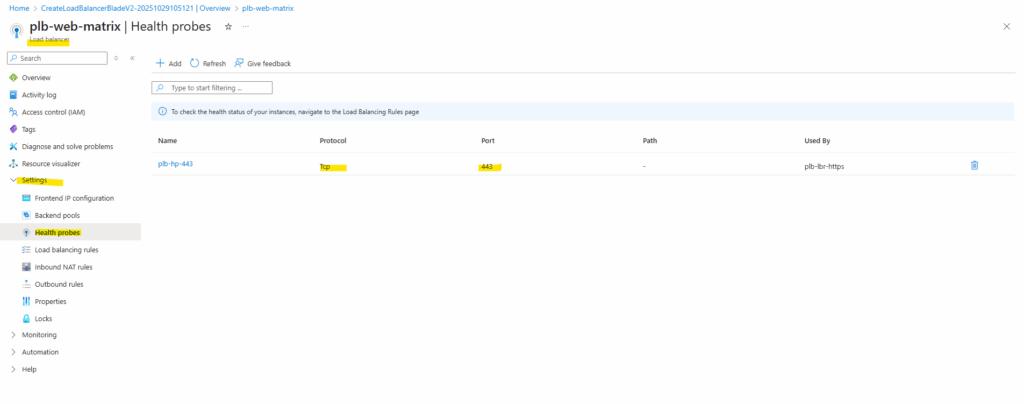Open Diagnose and solve problems
The width and height of the screenshot is (1024, 404).
pyautogui.click(x=67, y=146)
